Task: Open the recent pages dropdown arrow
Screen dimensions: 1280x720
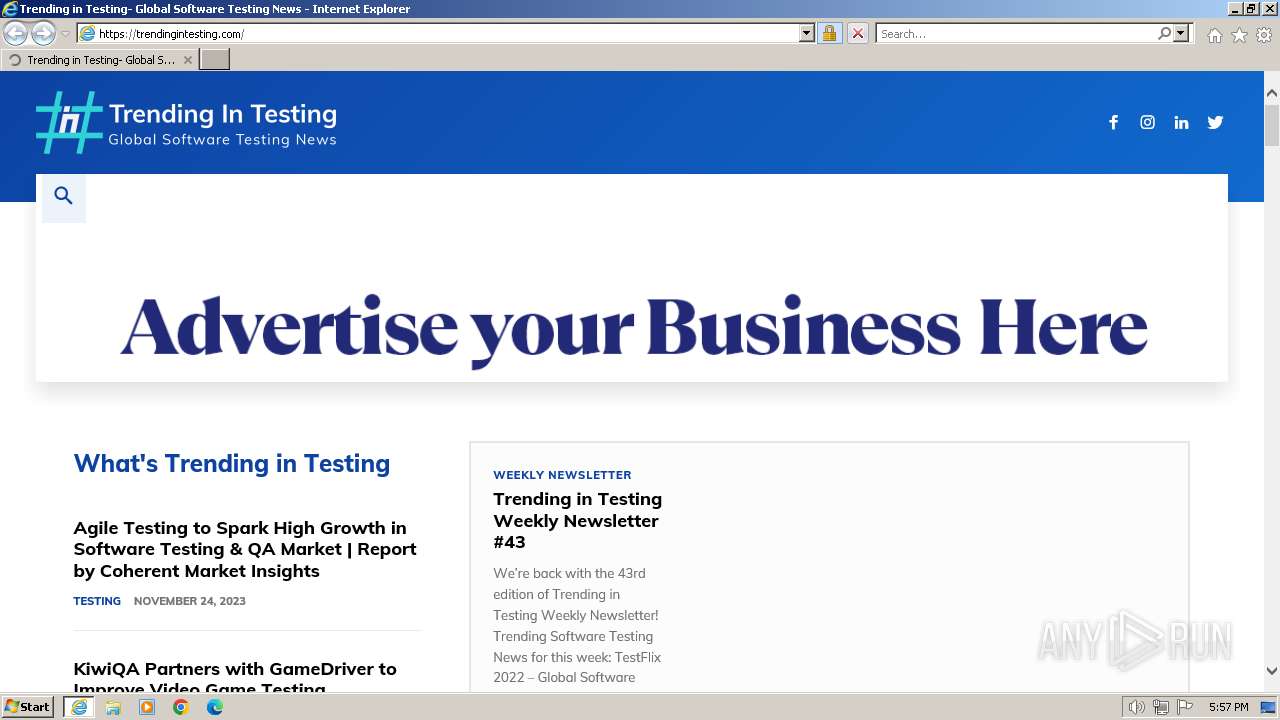Action: click(x=65, y=34)
